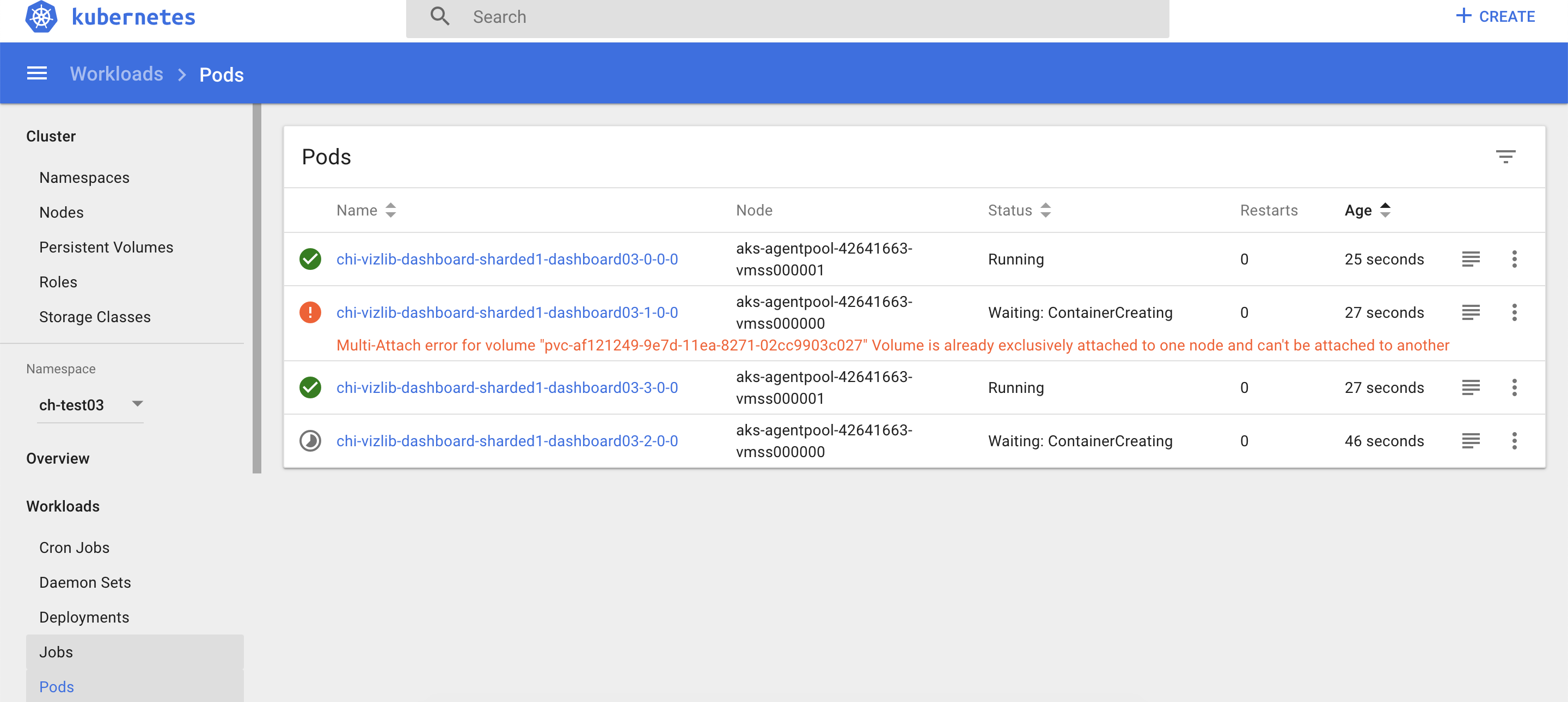Open the navigation hamburger menu
The width and height of the screenshot is (1568, 702).
coord(36,73)
